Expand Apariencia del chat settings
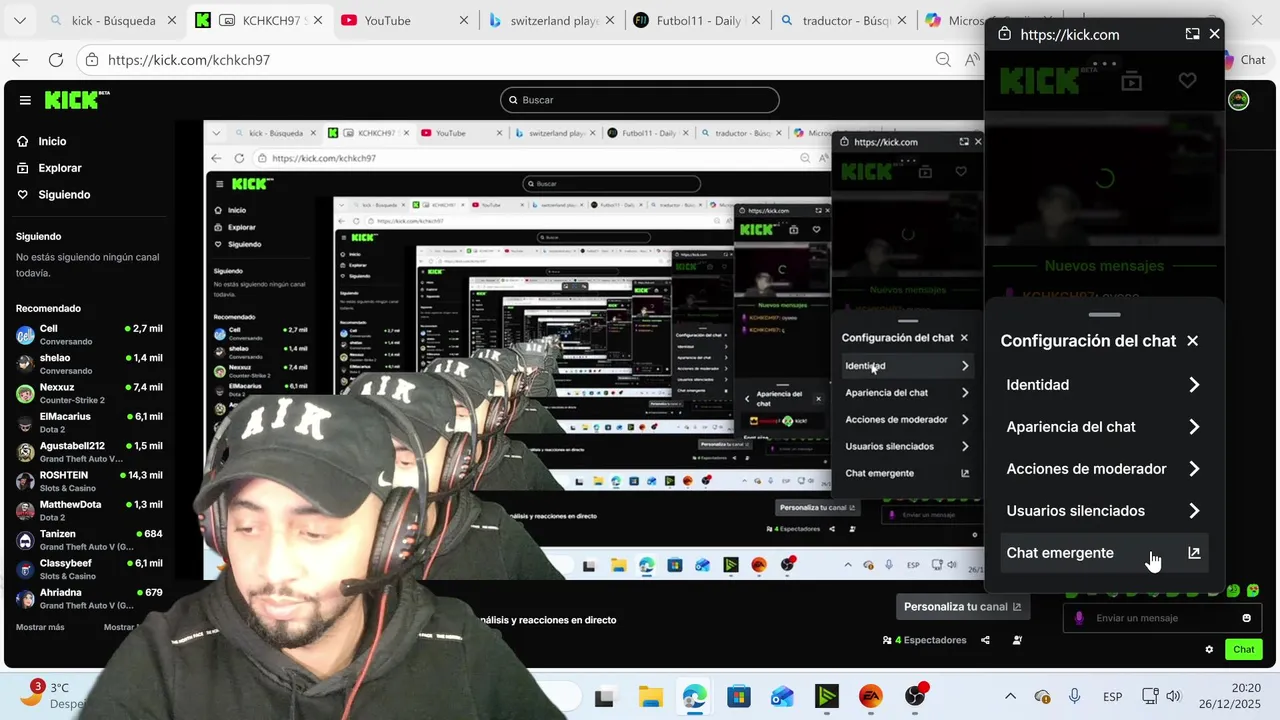This screenshot has height=720, width=1280. [x=1103, y=427]
